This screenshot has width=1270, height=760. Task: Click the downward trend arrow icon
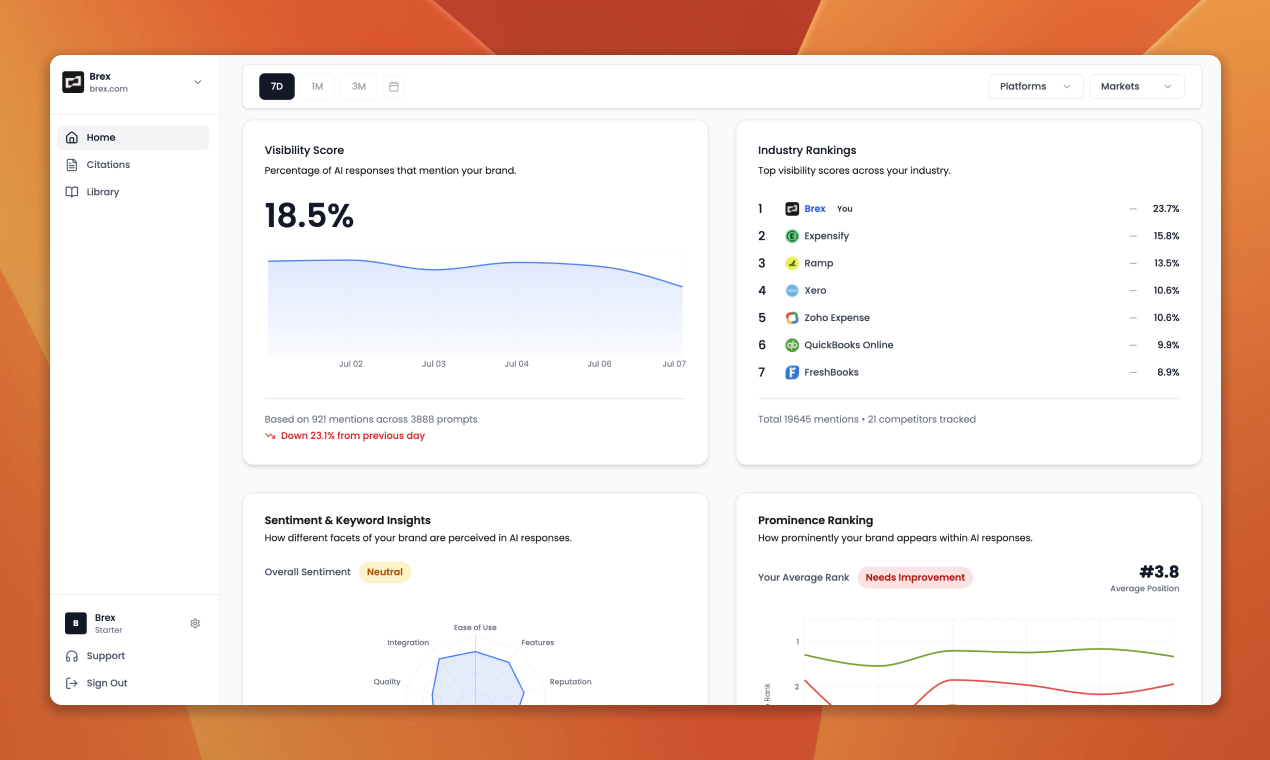(x=270, y=436)
